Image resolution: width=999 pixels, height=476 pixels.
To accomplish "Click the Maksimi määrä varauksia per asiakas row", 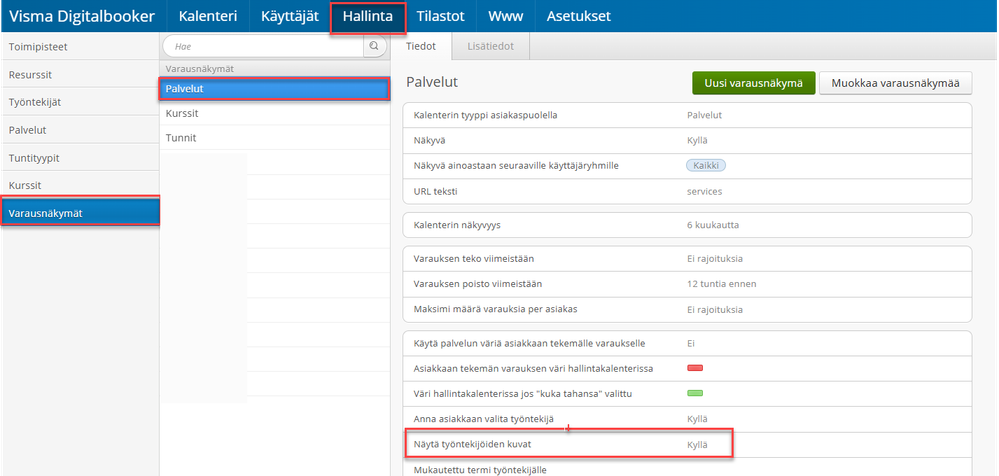I will pyautogui.click(x=687, y=310).
